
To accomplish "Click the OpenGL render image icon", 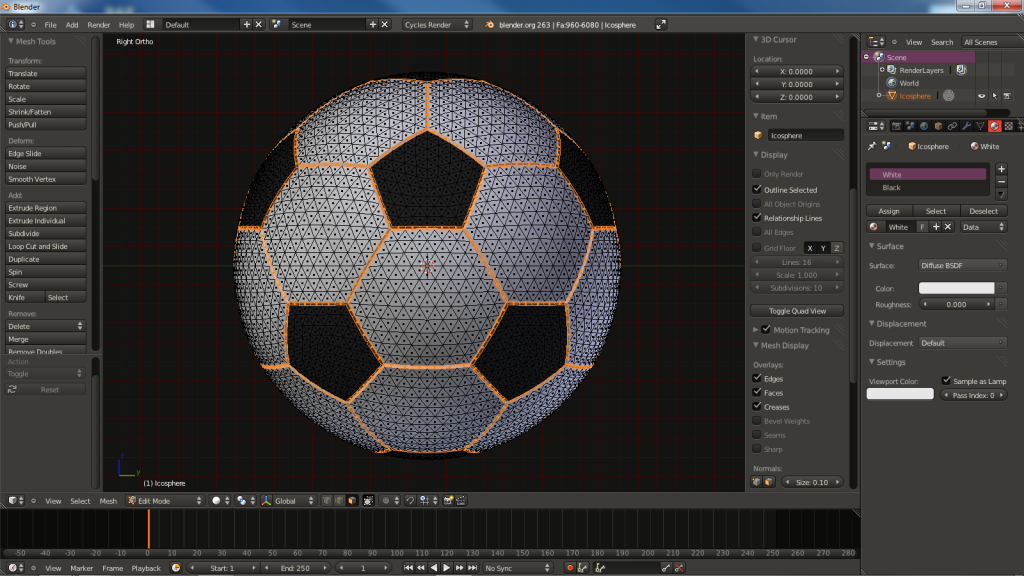I will 448,500.
